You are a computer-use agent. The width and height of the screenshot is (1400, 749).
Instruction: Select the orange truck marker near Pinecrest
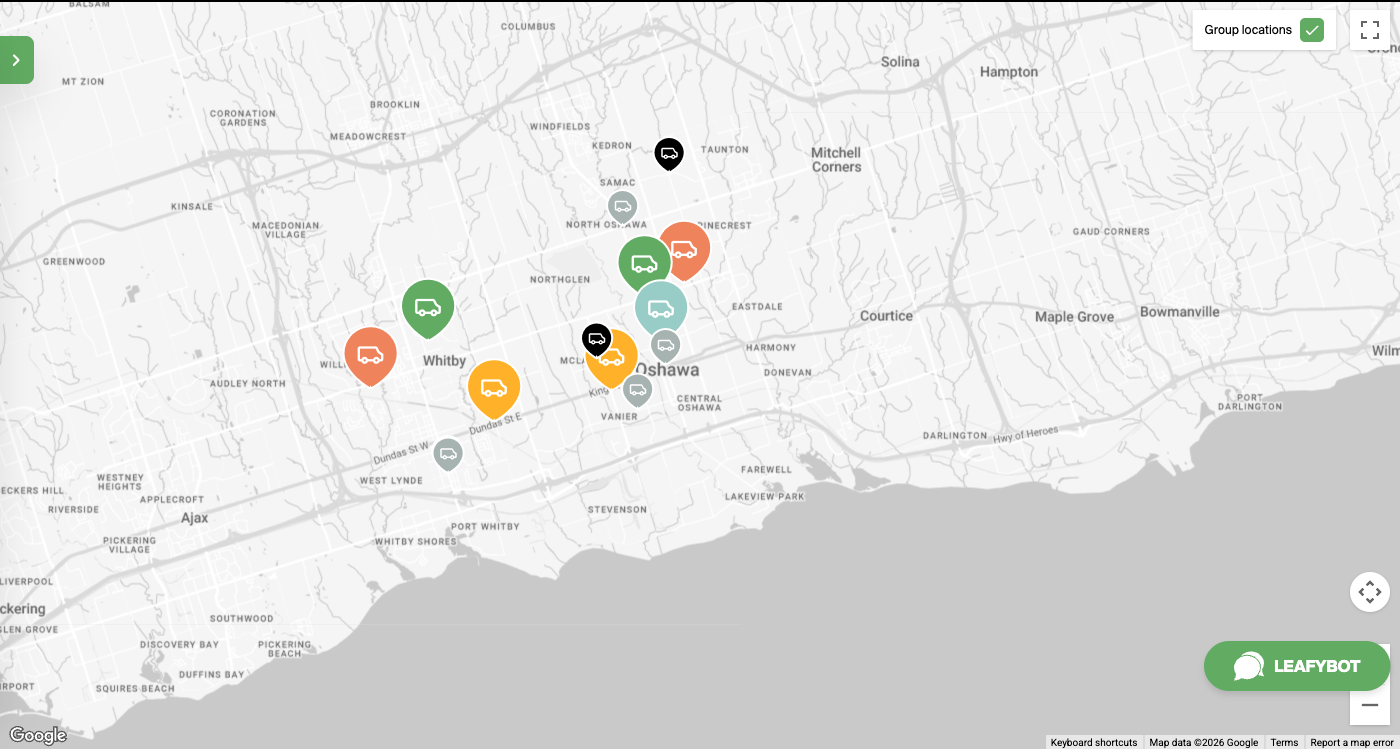(685, 250)
